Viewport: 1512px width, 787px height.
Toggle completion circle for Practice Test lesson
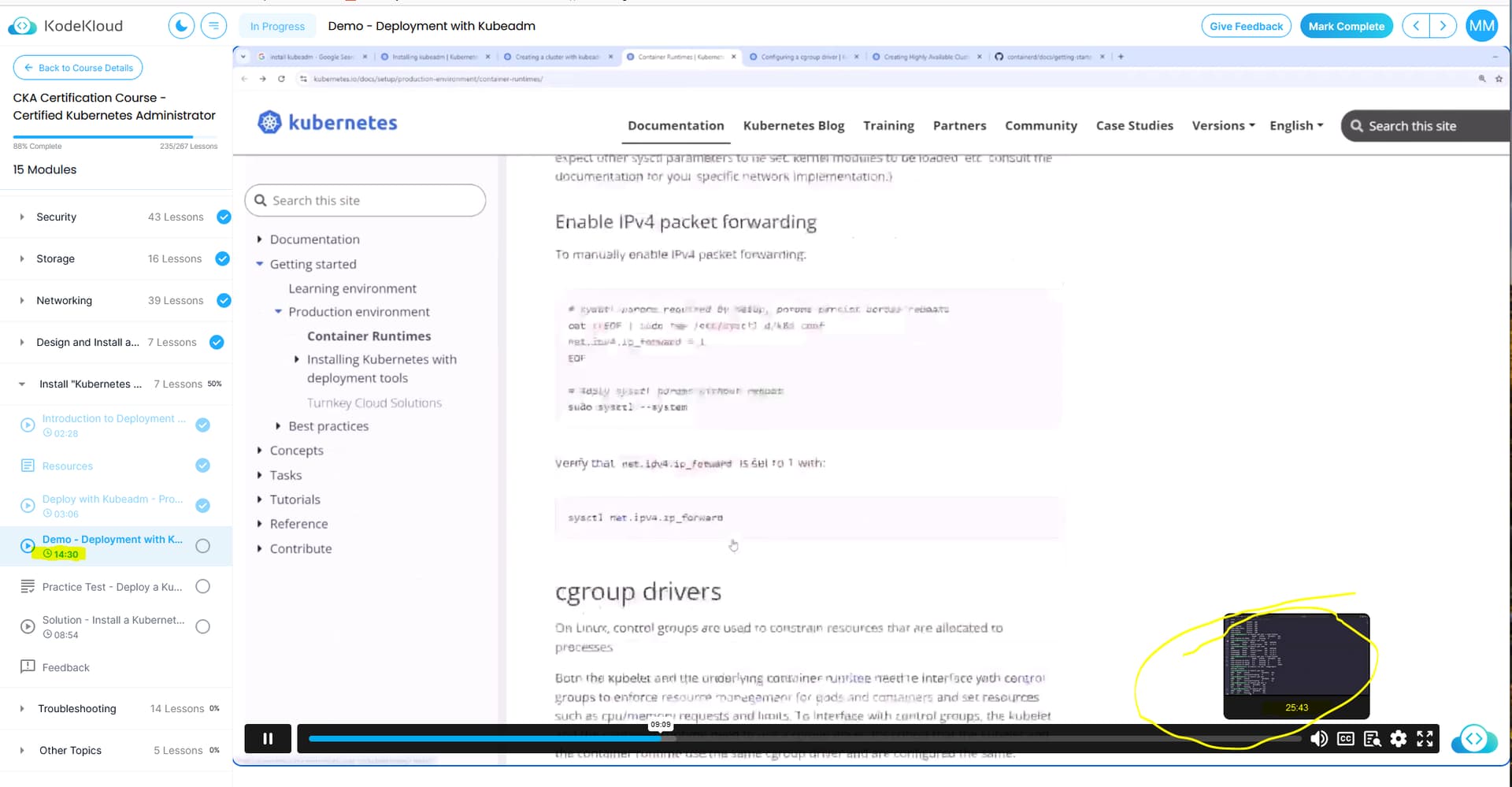tap(202, 586)
